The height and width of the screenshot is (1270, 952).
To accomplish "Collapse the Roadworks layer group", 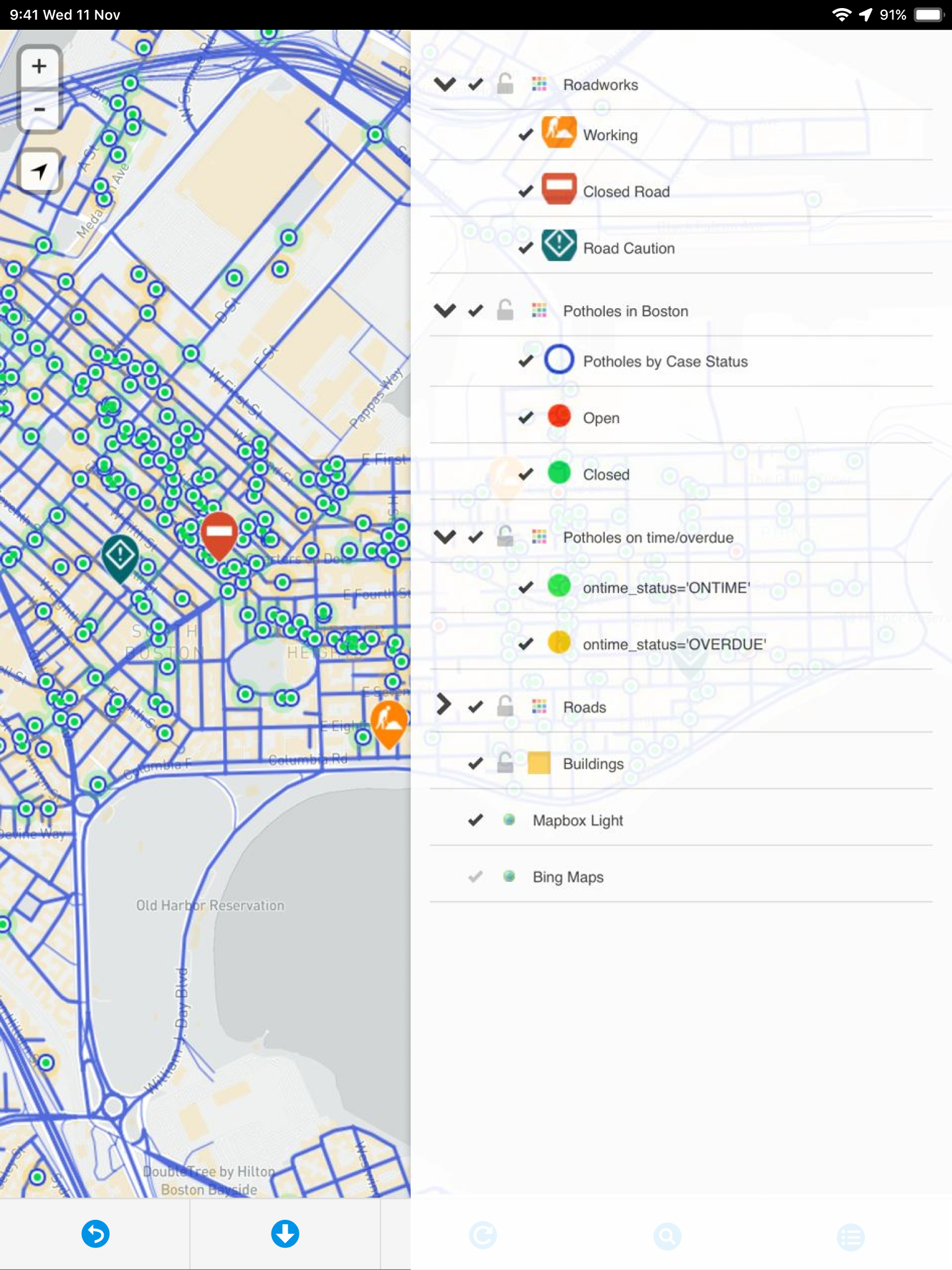I will [x=445, y=84].
